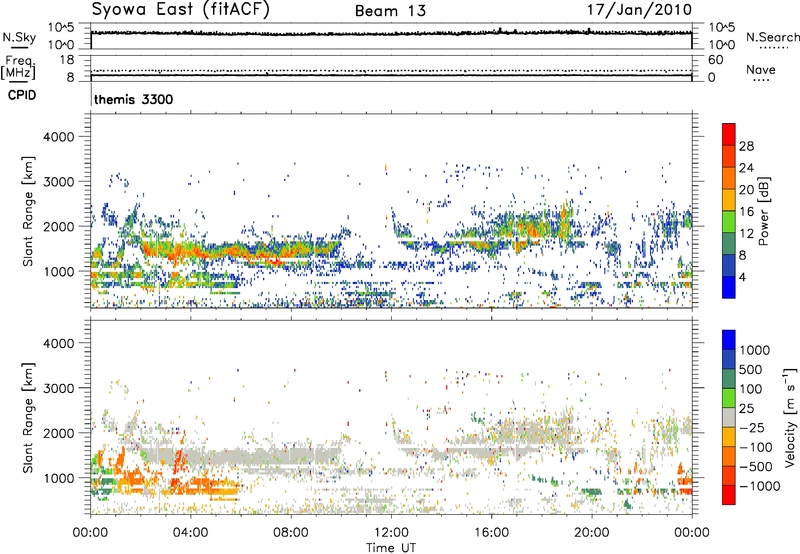Click the 'Velocity [m s-1]' colorbar title
The width and height of the screenshot is (800, 554).
(790, 417)
